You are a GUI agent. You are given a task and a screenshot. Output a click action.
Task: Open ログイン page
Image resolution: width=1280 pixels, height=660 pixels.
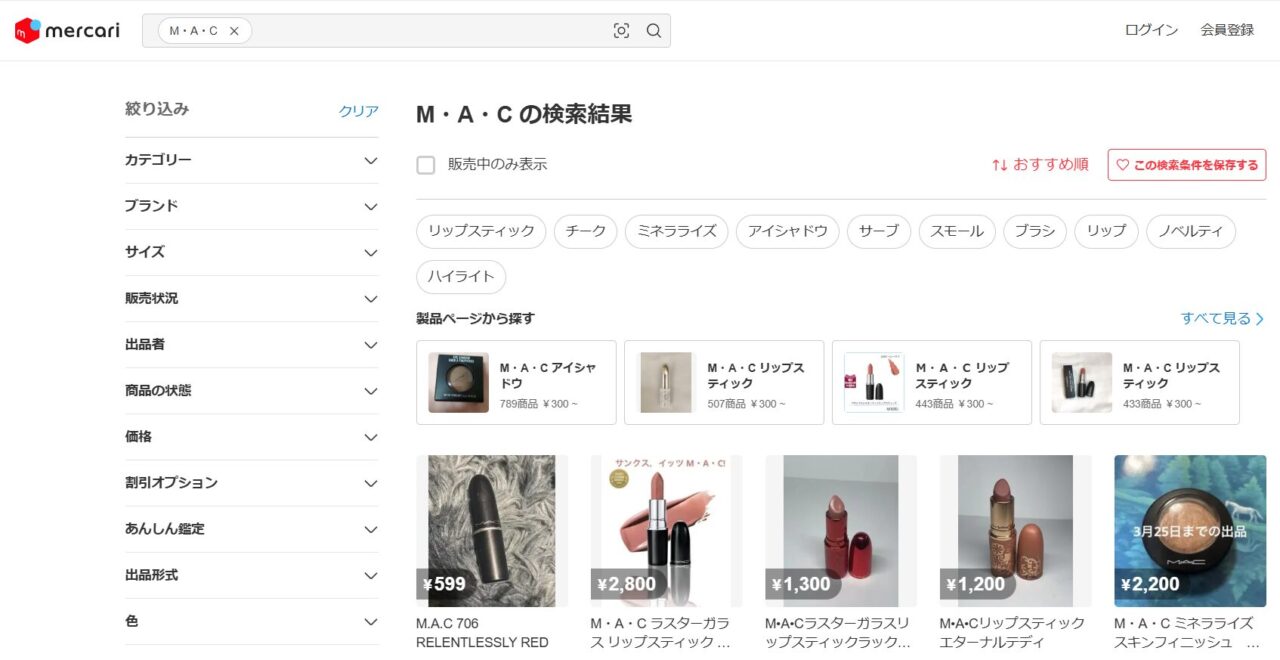click(x=1151, y=30)
